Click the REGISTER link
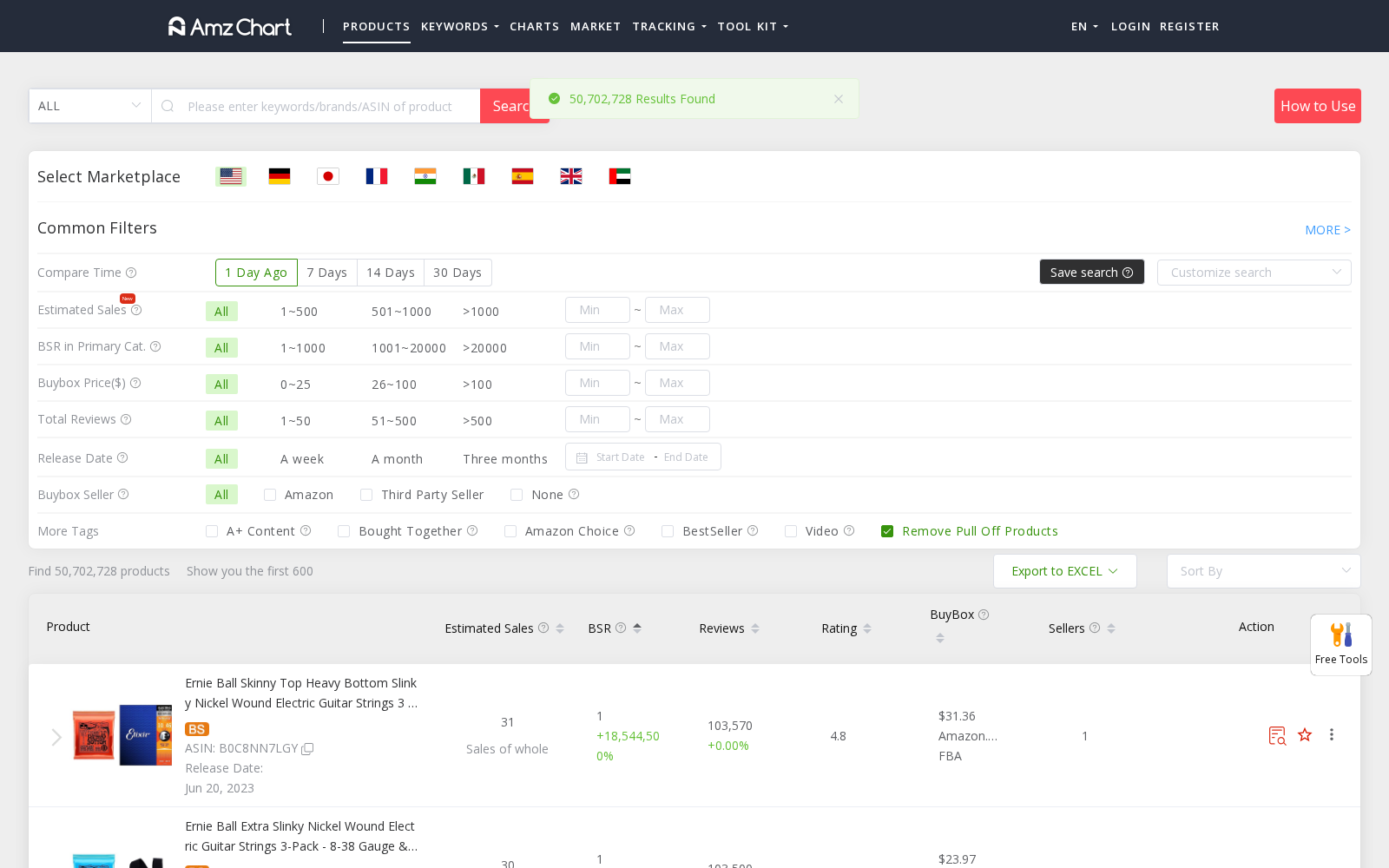 point(1189,27)
